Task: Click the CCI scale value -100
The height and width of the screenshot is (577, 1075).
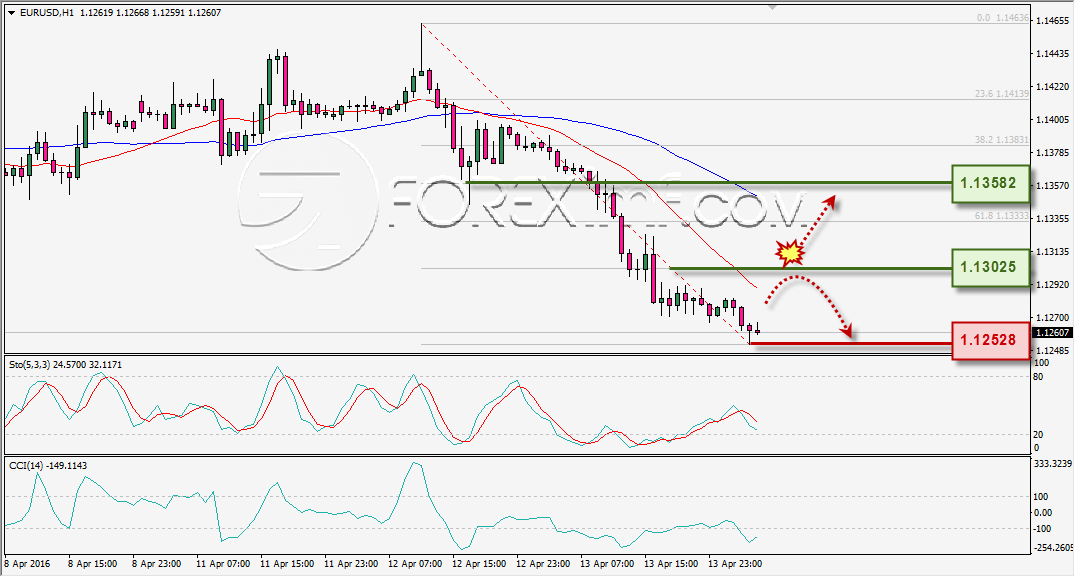Action: 1042,528
